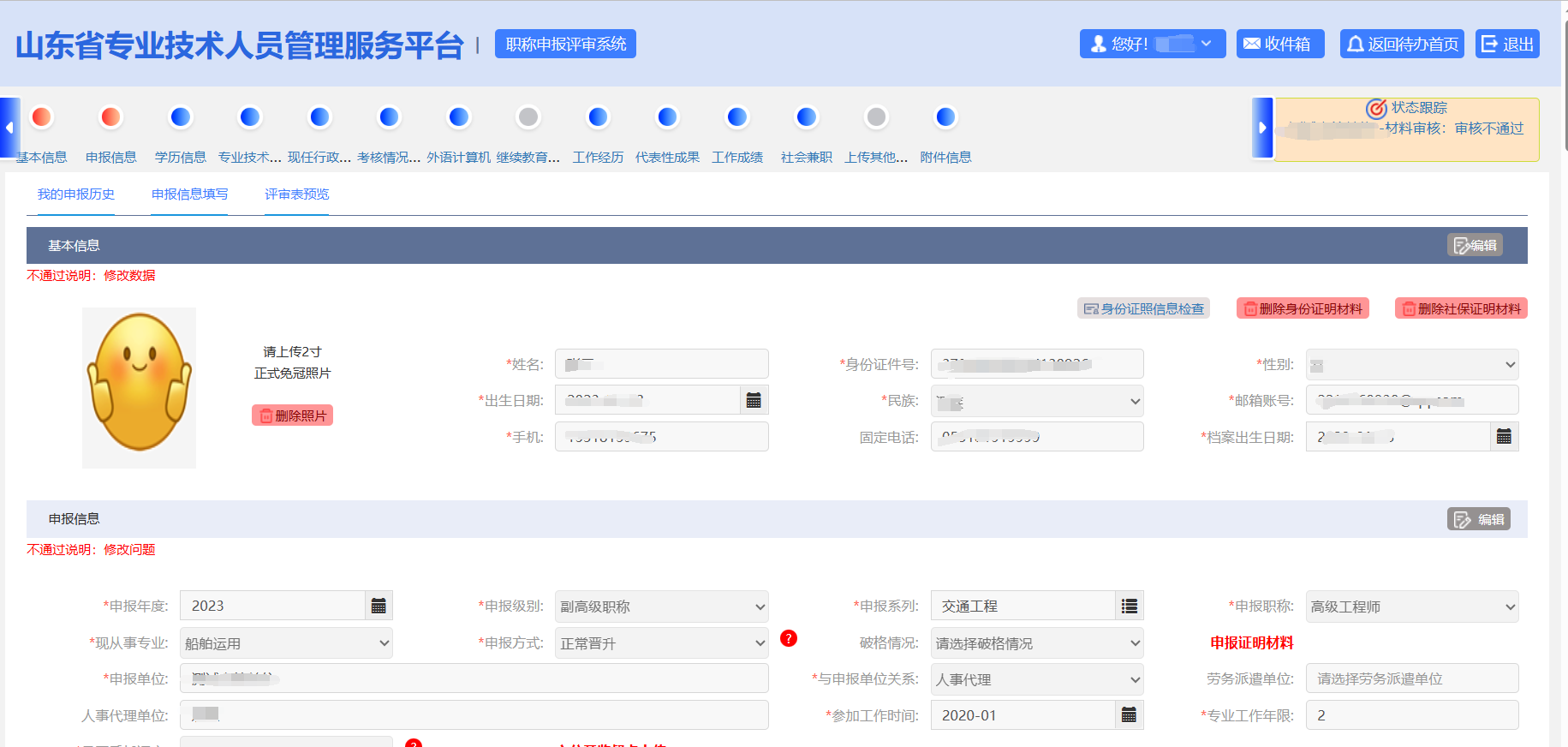Click the right blue step-scroll arrow
The height and width of the screenshot is (747, 1568).
coord(1261,128)
